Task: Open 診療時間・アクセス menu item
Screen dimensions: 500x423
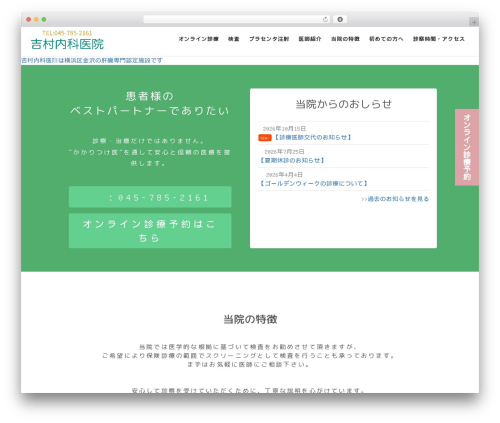Action: [439, 39]
